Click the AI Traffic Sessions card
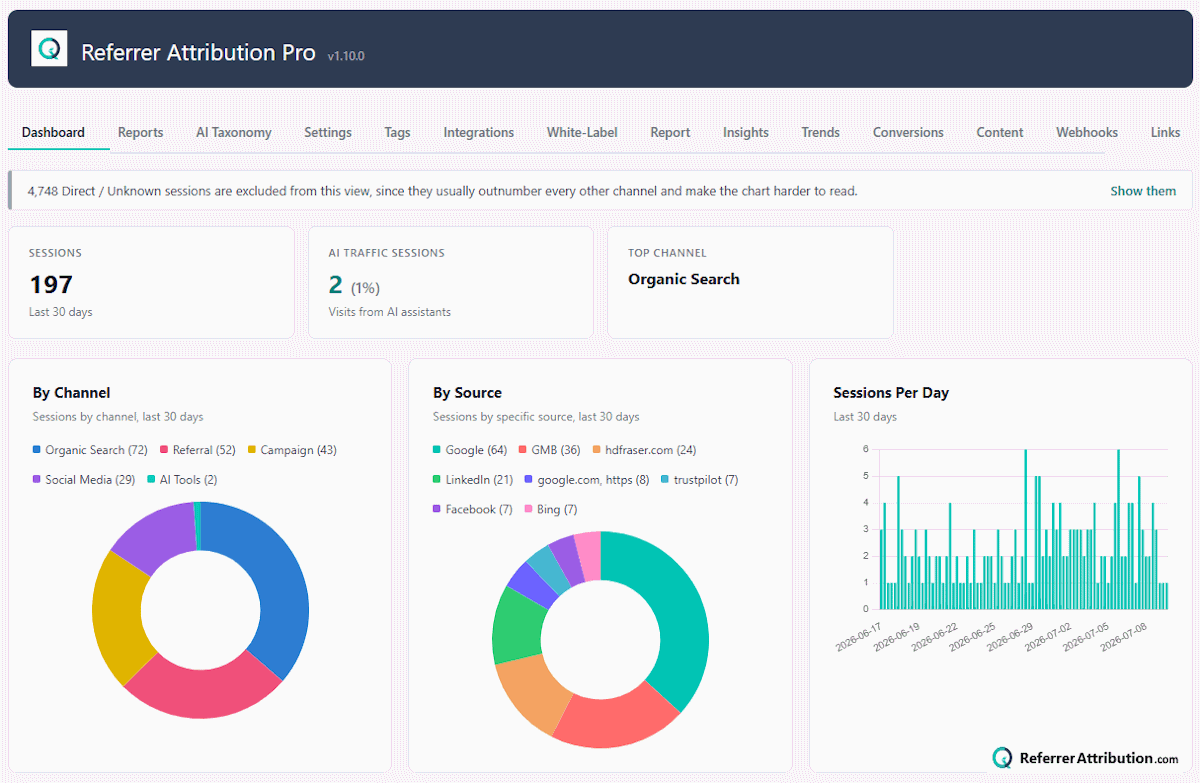The image size is (1200, 783). click(x=450, y=282)
